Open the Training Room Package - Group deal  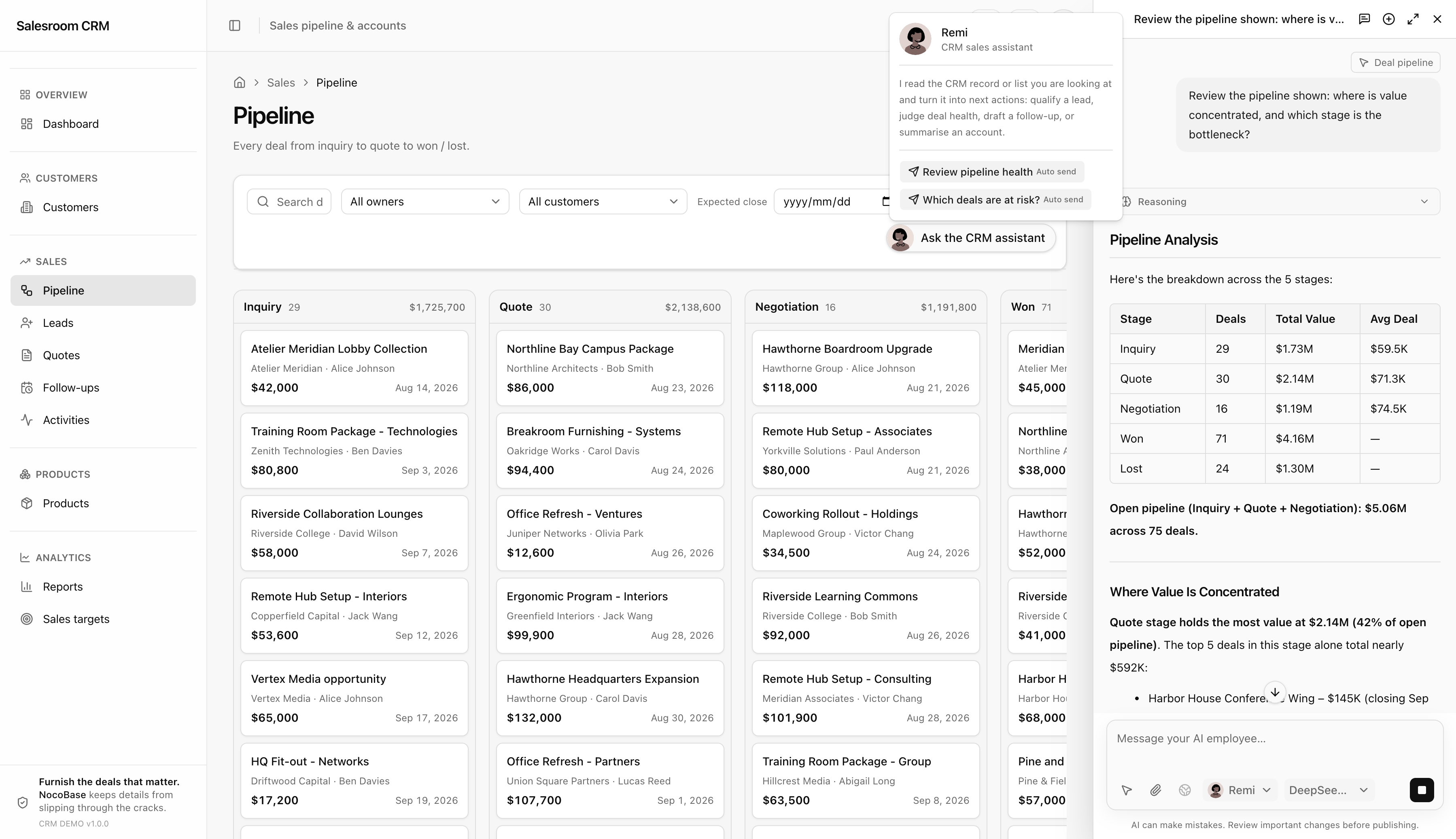click(x=866, y=780)
